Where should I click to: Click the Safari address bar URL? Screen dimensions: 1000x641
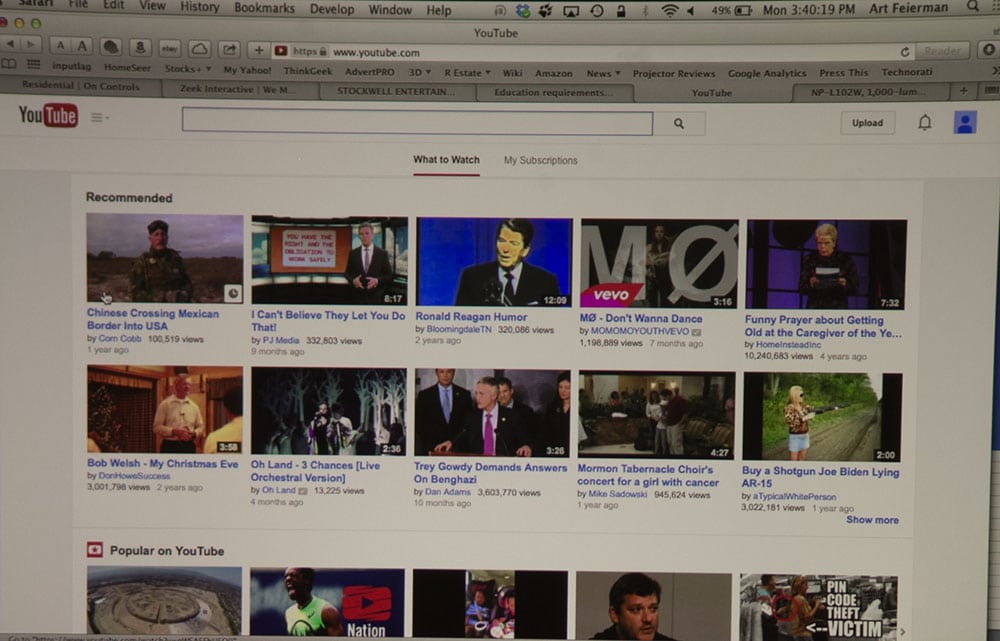coord(376,52)
